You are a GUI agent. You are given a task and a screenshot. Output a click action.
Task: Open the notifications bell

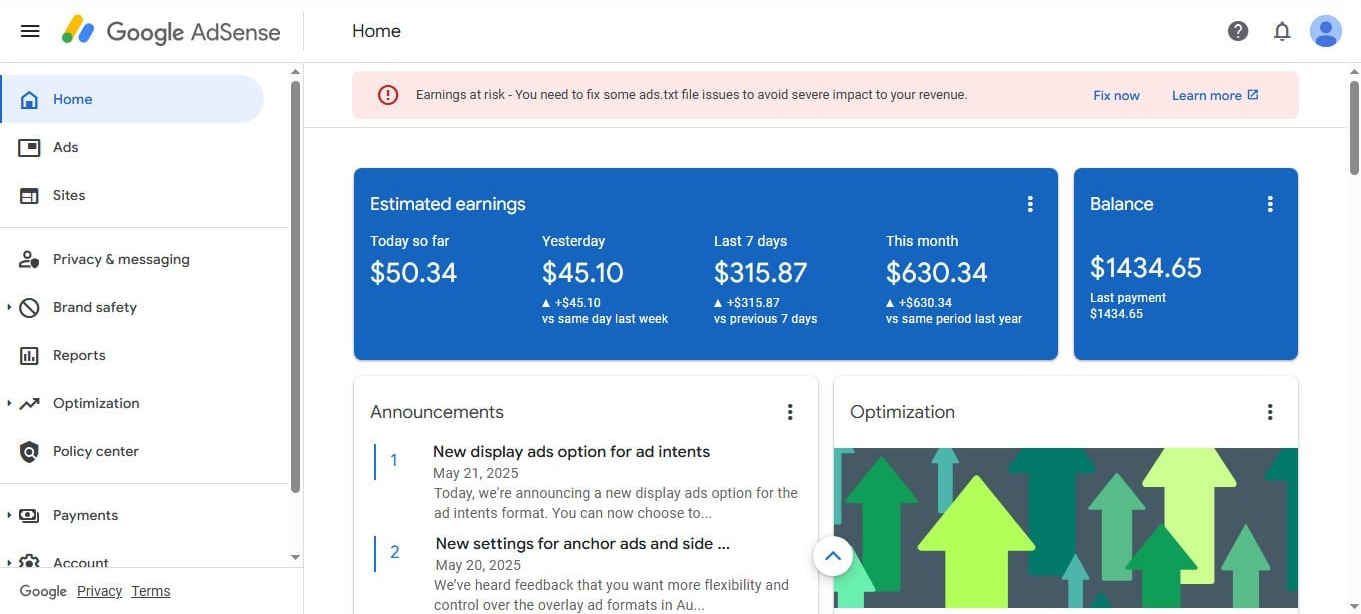[1282, 31]
